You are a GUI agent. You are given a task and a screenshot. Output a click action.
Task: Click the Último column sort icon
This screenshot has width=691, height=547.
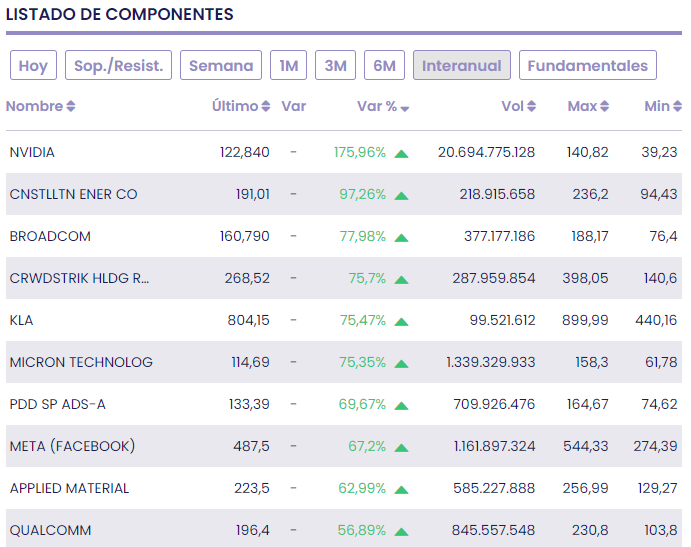pos(266,107)
